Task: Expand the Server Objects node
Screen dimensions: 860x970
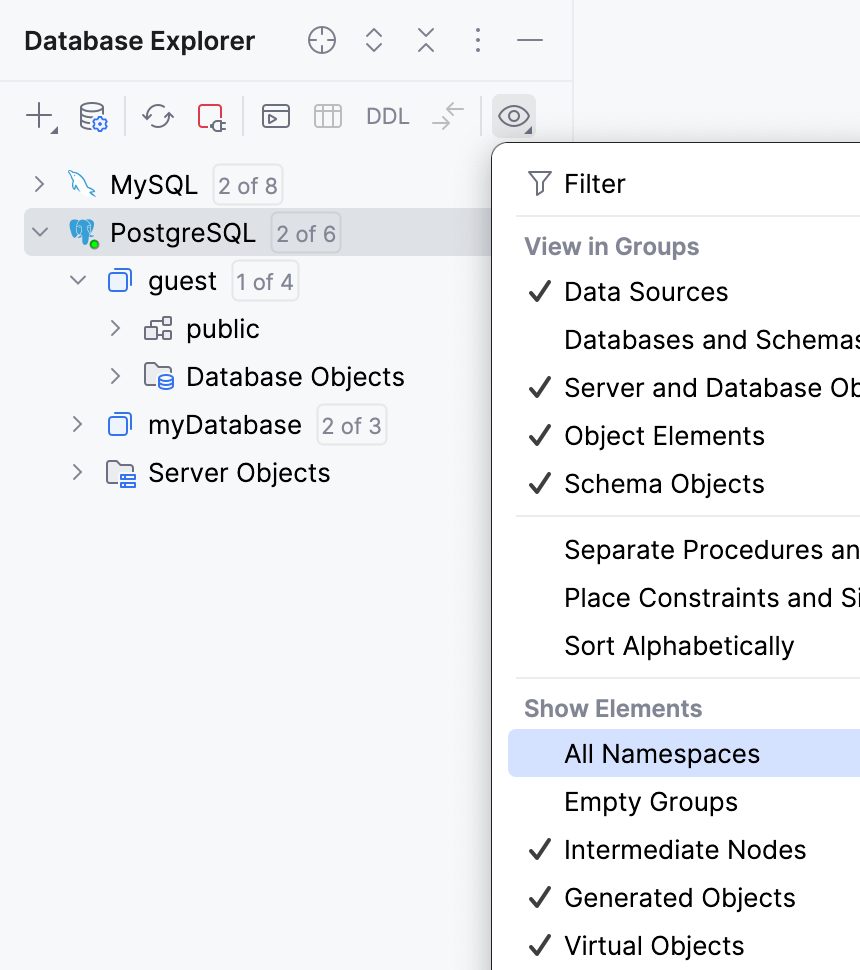Action: click(x=77, y=472)
